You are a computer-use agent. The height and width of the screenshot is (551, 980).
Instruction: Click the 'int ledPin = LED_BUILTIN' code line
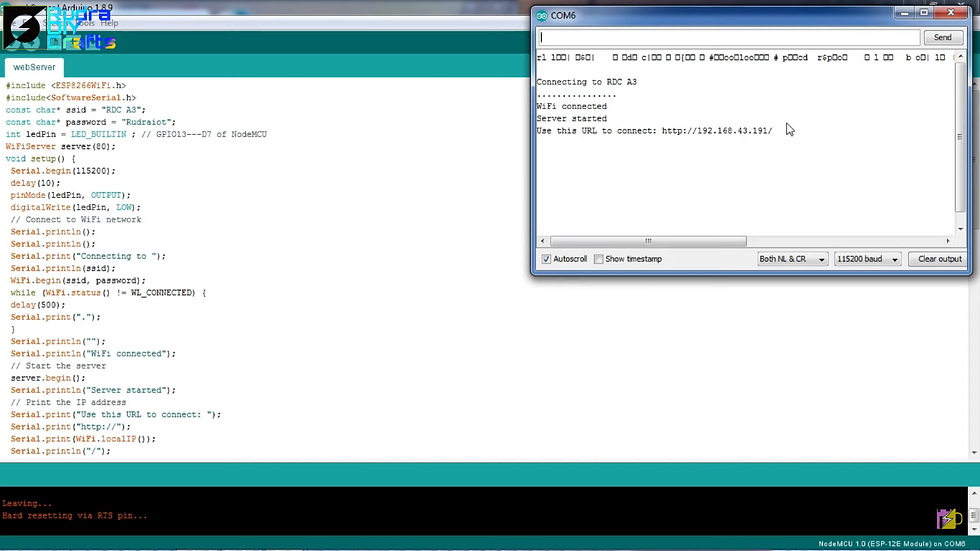click(x=136, y=134)
